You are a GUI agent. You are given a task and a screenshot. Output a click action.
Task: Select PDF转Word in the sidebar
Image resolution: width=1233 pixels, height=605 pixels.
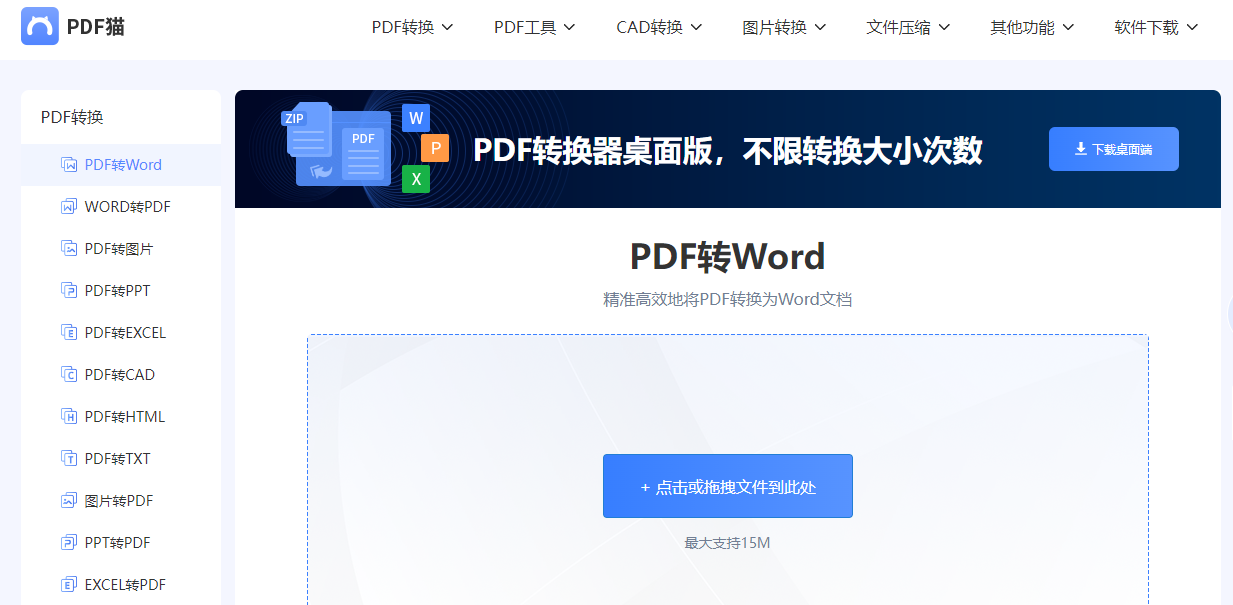(121, 165)
